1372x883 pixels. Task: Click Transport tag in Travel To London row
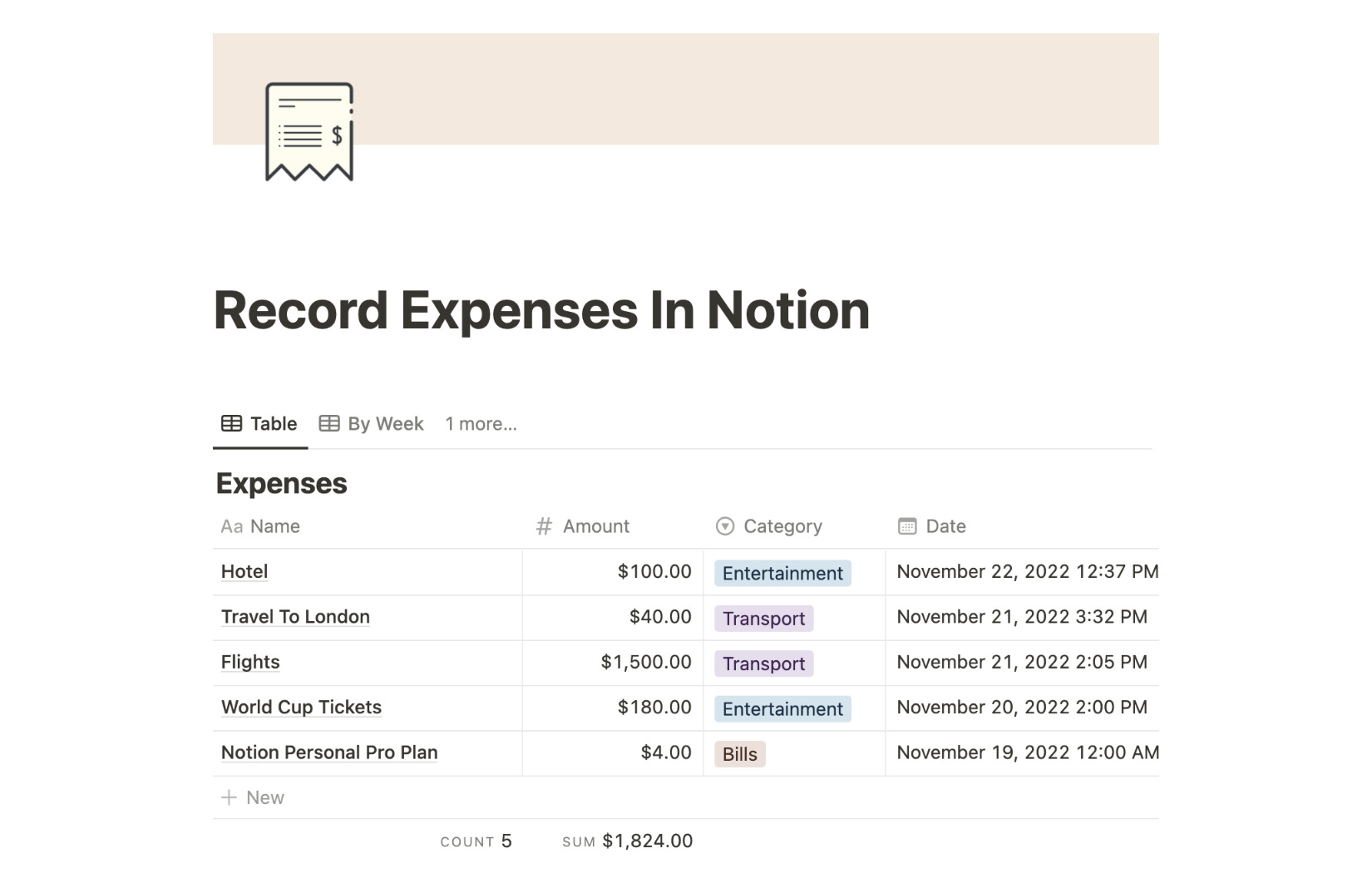point(763,619)
